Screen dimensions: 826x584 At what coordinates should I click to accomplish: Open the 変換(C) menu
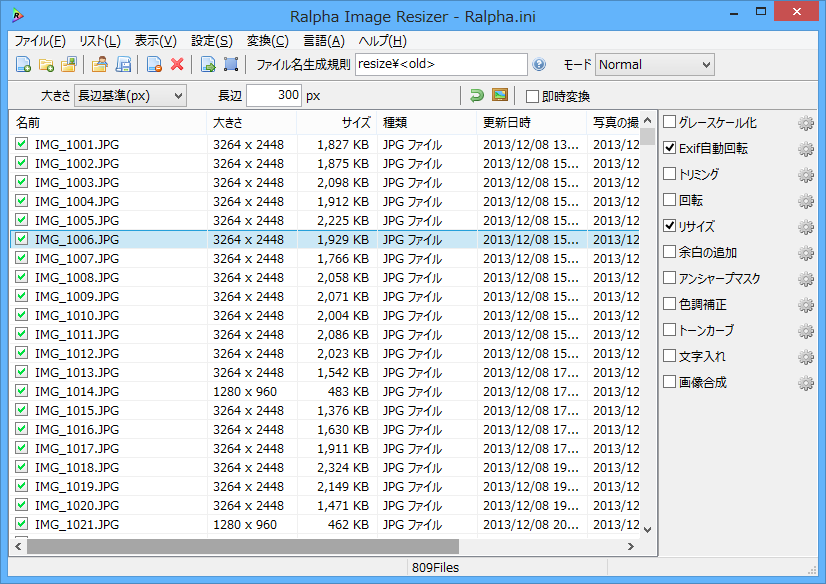[268, 41]
